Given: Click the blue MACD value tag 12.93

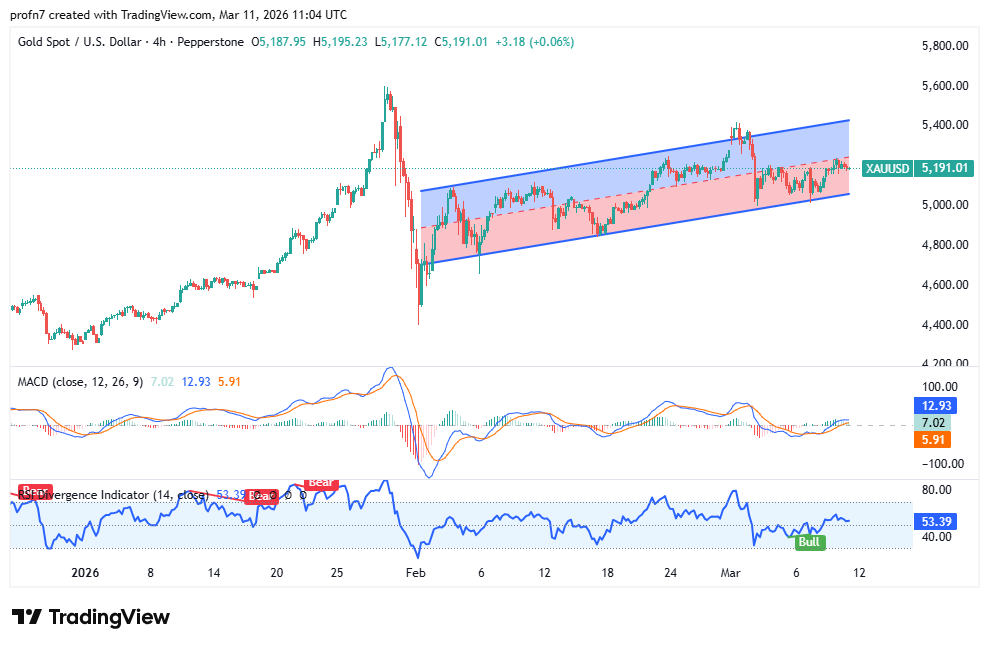Looking at the screenshot, I should [x=936, y=406].
